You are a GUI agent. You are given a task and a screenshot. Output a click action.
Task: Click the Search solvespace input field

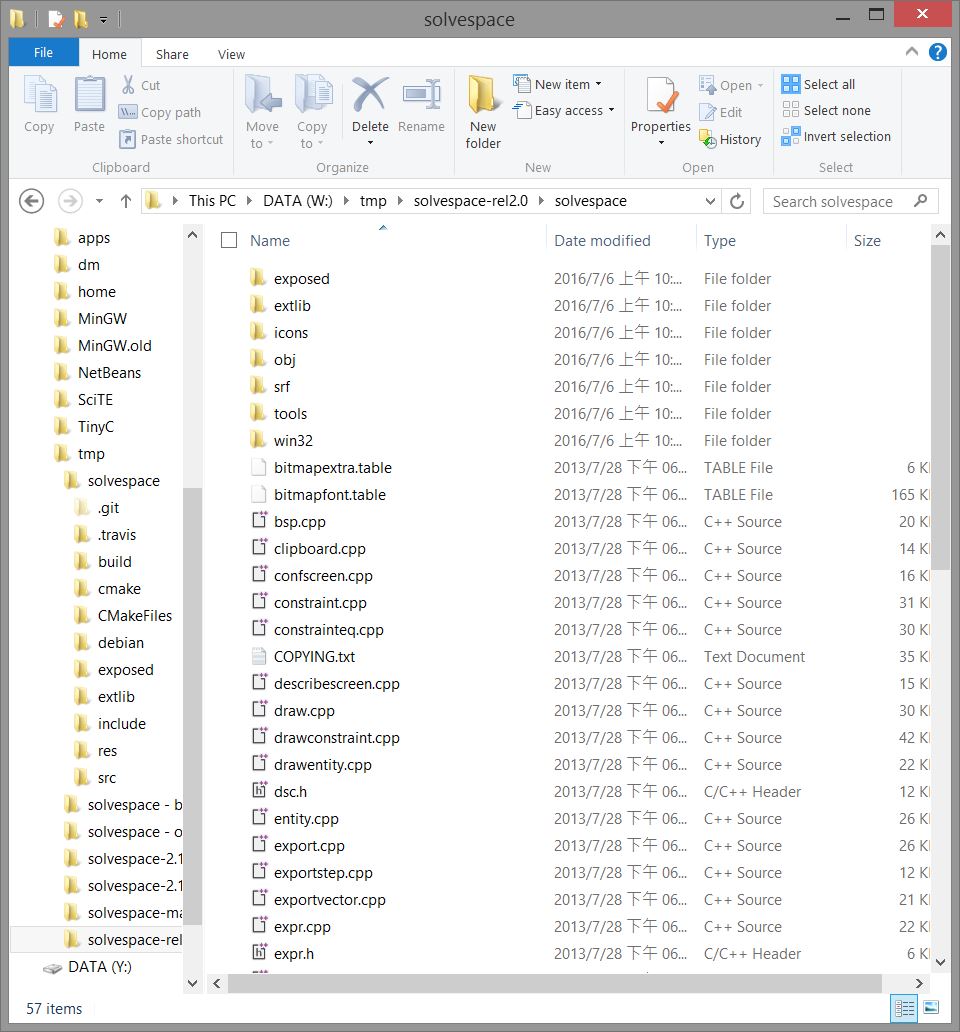[x=851, y=201]
